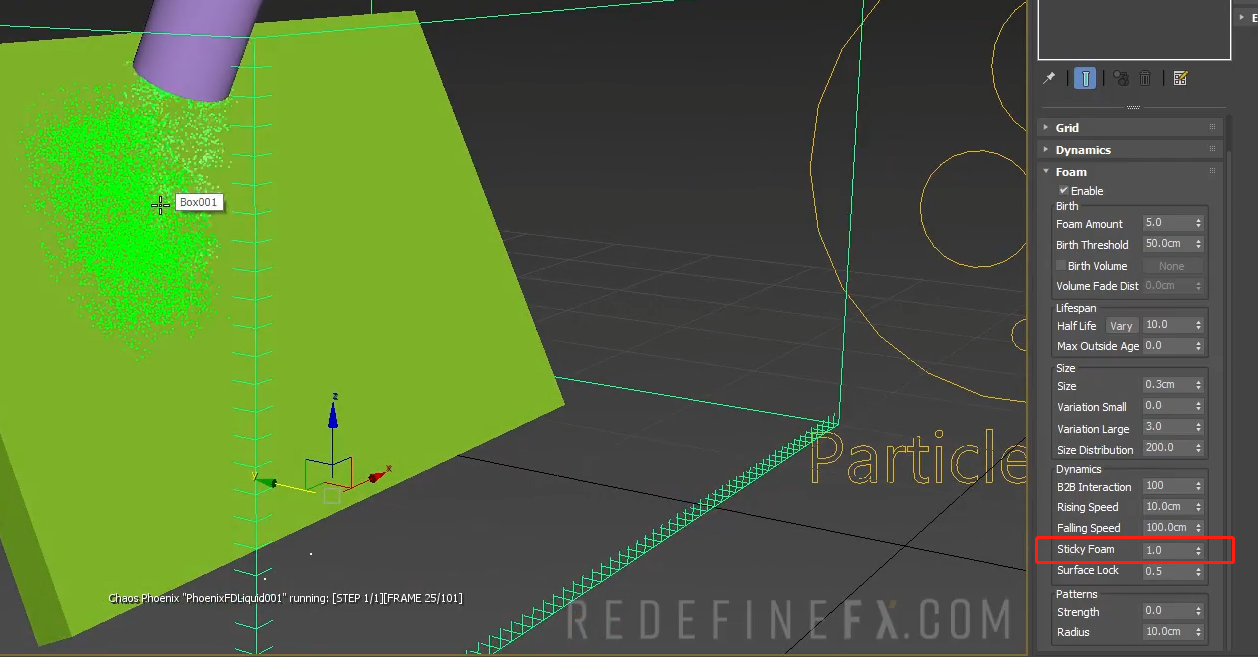Screen dimensions: 1258x657
Task: Click the green Y-axis gizmo arrow
Action: pyautogui.click(x=267, y=482)
